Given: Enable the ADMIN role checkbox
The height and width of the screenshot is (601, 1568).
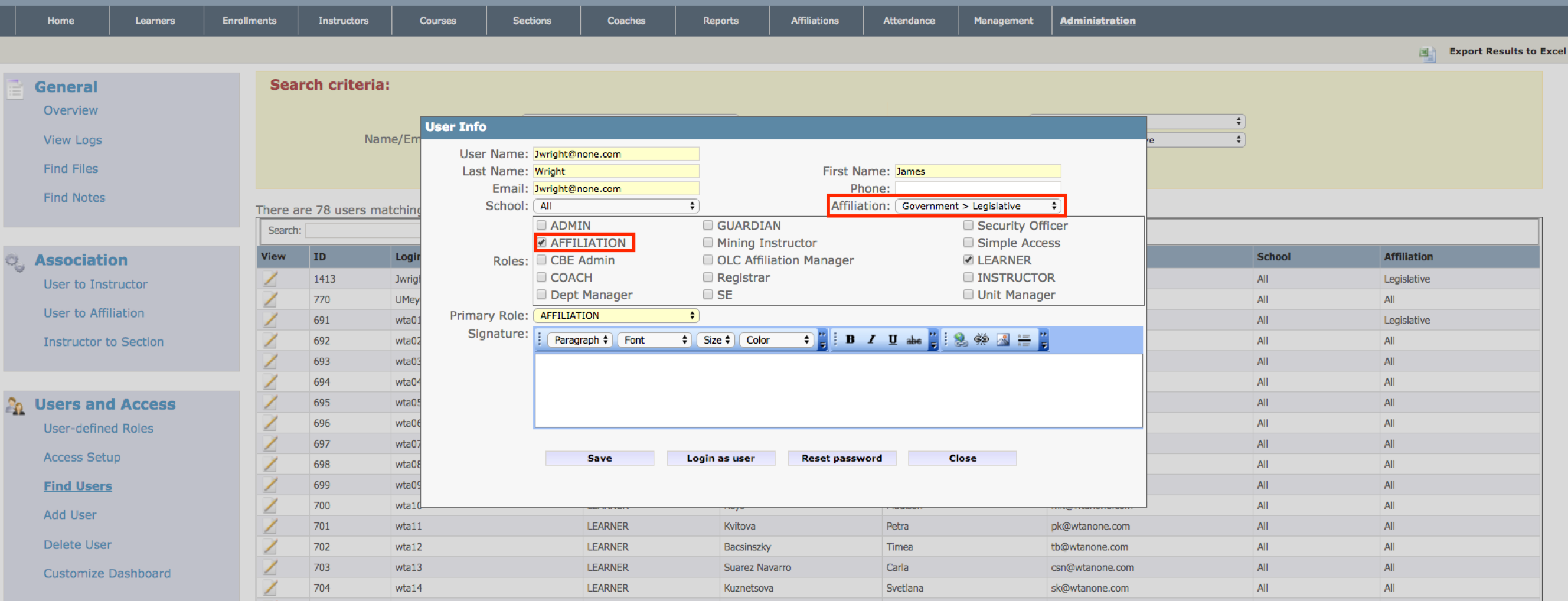Looking at the screenshot, I should click(541, 226).
